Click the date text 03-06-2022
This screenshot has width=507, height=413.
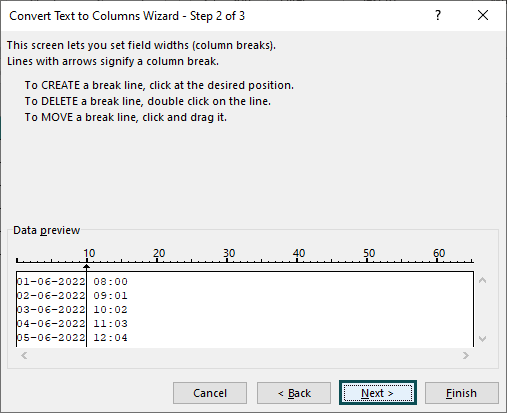point(51,310)
